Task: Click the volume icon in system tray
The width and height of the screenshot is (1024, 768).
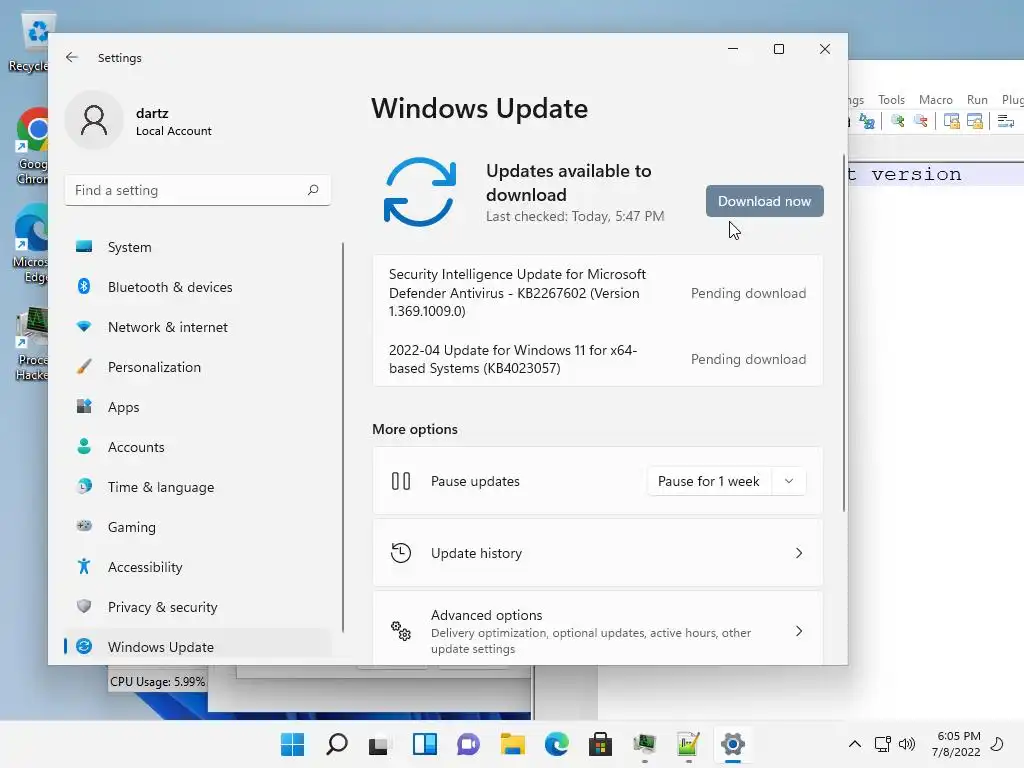Action: 906,744
